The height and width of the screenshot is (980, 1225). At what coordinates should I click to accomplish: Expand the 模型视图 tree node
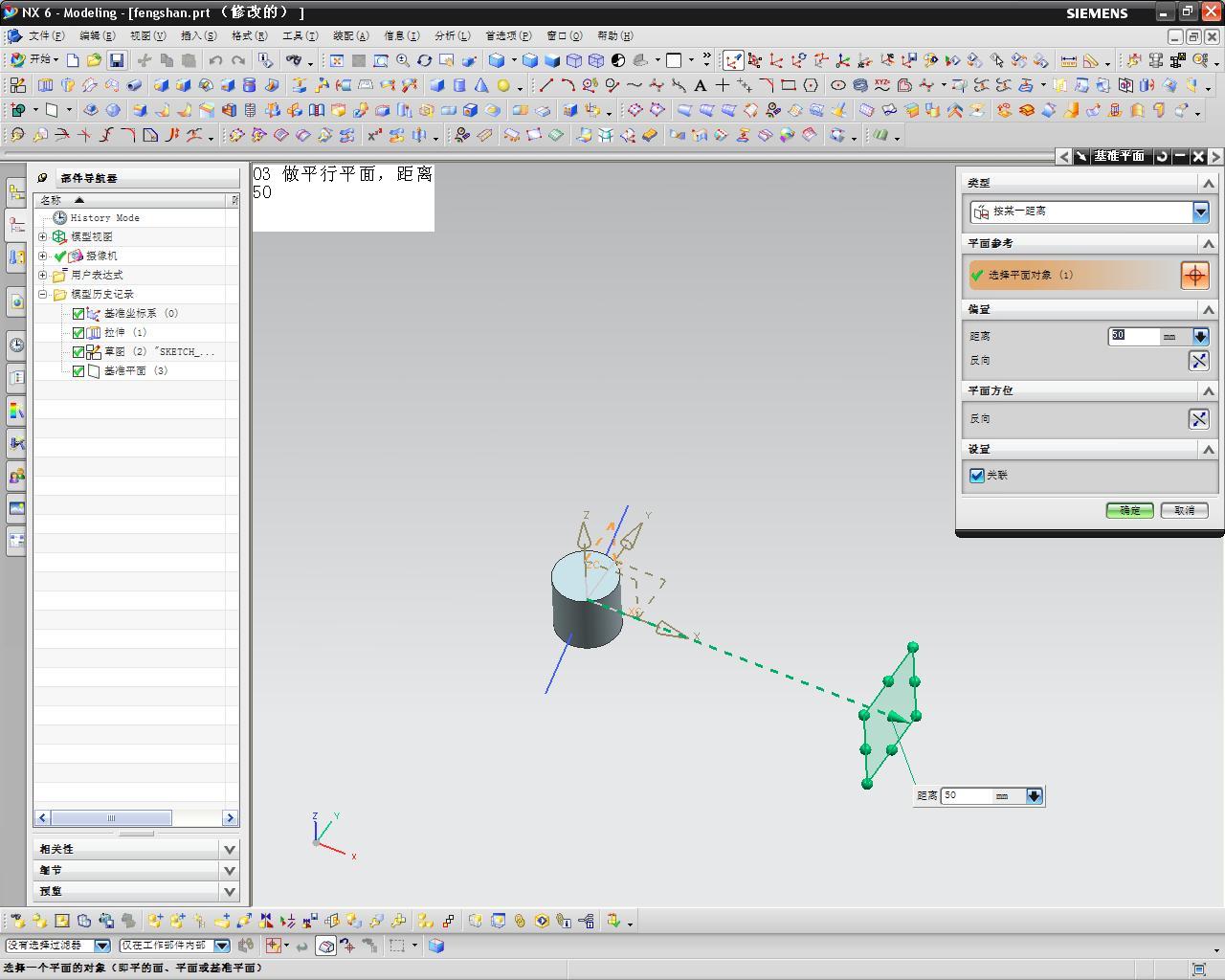coord(42,236)
